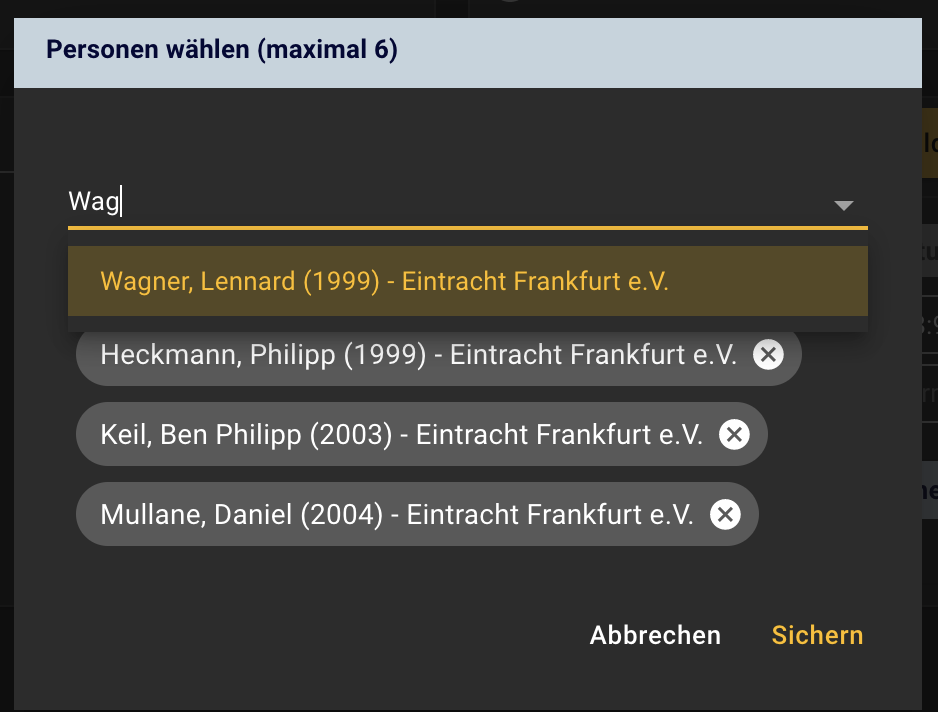The height and width of the screenshot is (712, 938).
Task: Click the Keil, Ben Philipp (2003) chip label
Action: (x=401, y=435)
